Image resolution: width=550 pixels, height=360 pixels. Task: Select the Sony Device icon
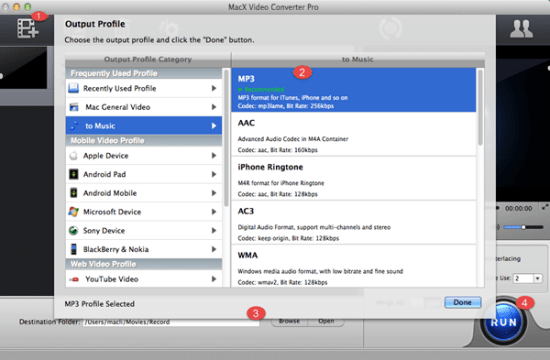[73, 231]
